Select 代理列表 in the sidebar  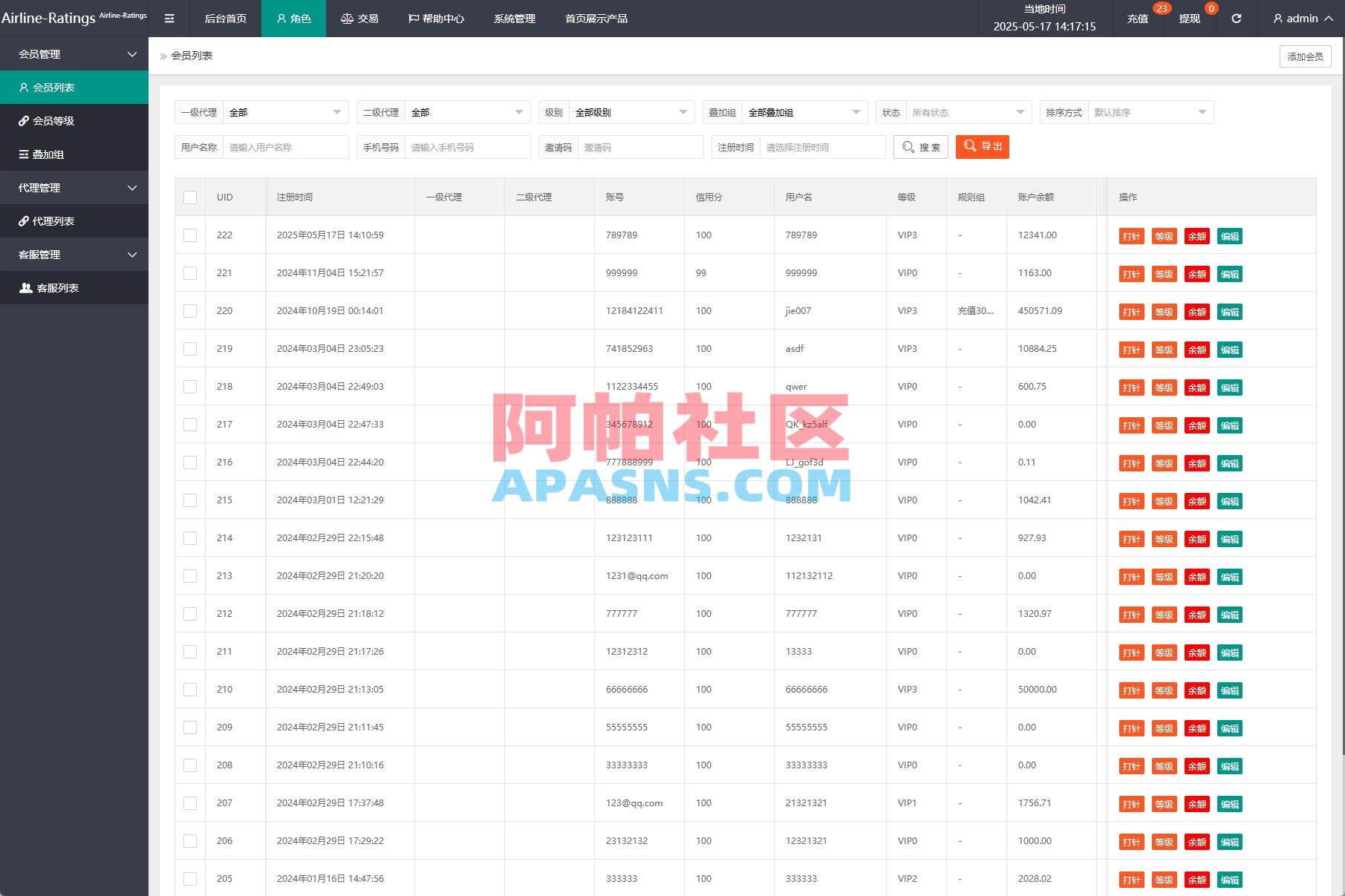(x=57, y=220)
